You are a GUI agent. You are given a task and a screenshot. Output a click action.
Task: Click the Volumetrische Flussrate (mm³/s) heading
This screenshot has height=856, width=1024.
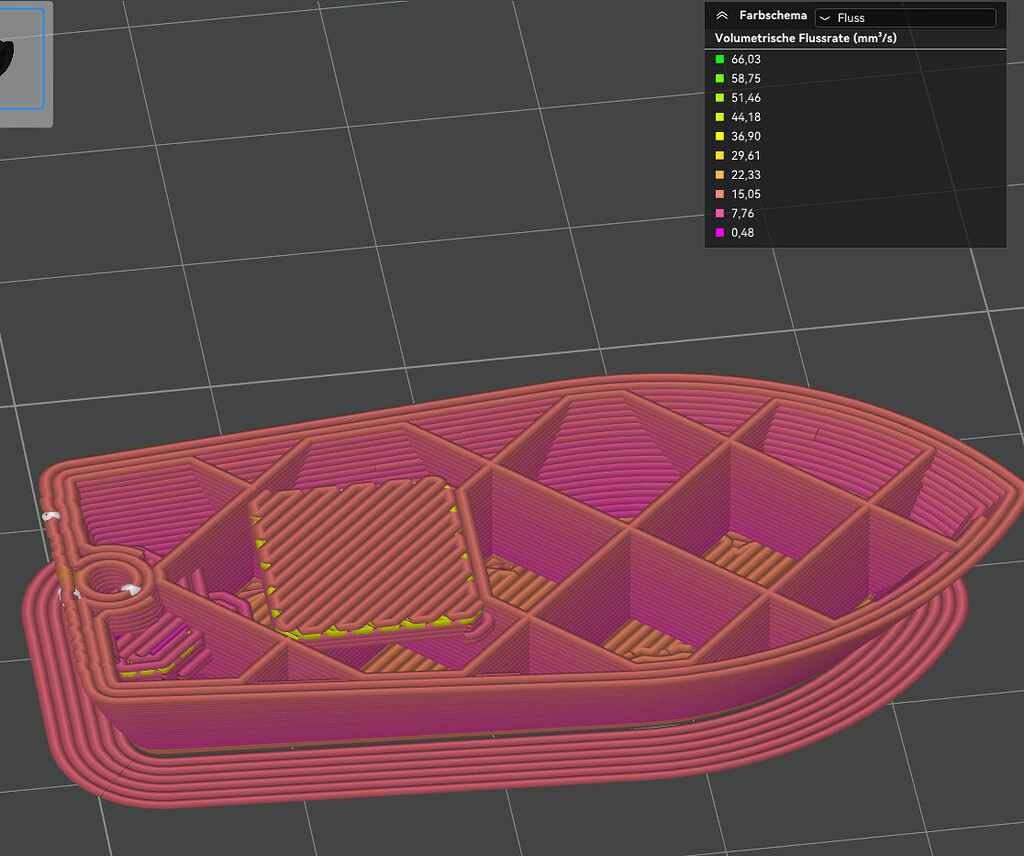(x=805, y=38)
